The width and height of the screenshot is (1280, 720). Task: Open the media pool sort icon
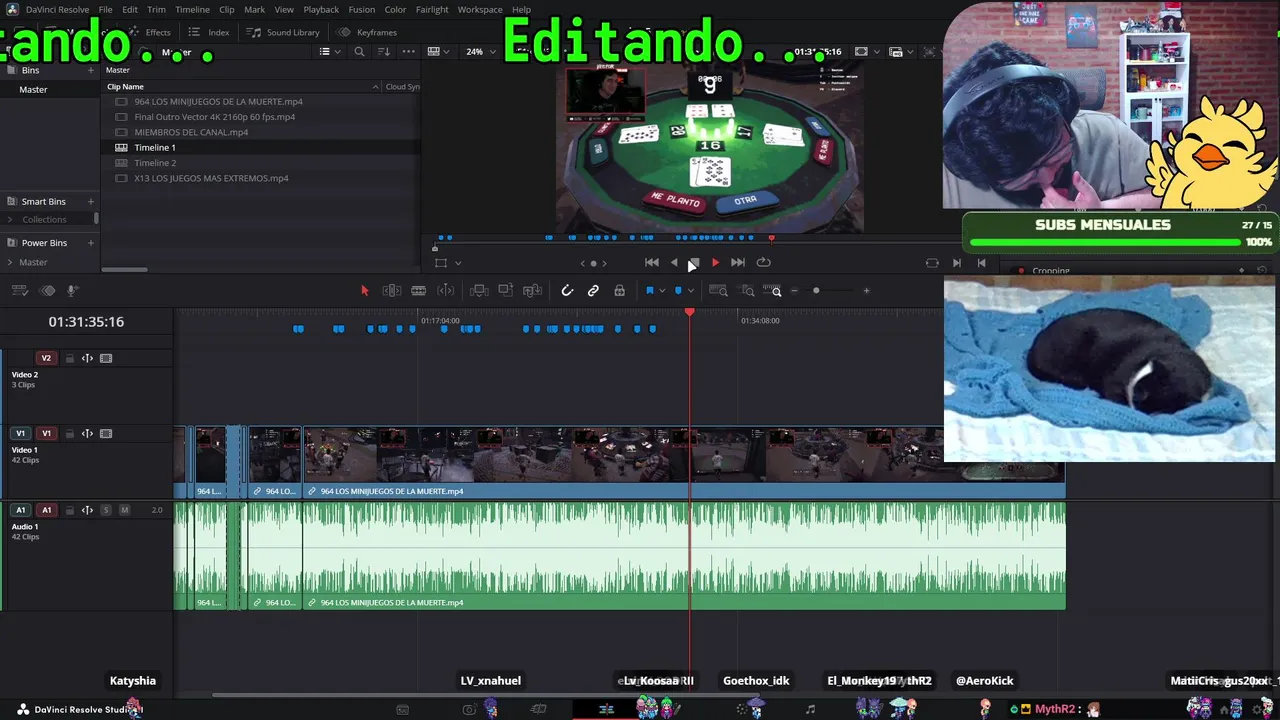tap(385, 52)
